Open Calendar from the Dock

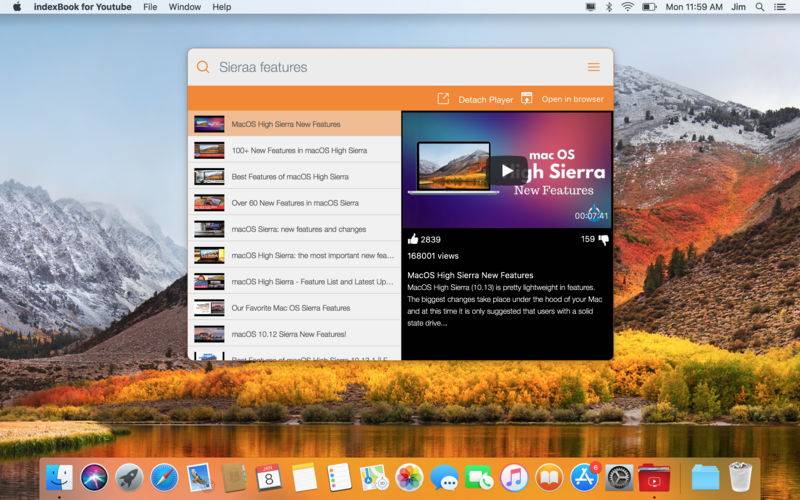pyautogui.click(x=269, y=478)
